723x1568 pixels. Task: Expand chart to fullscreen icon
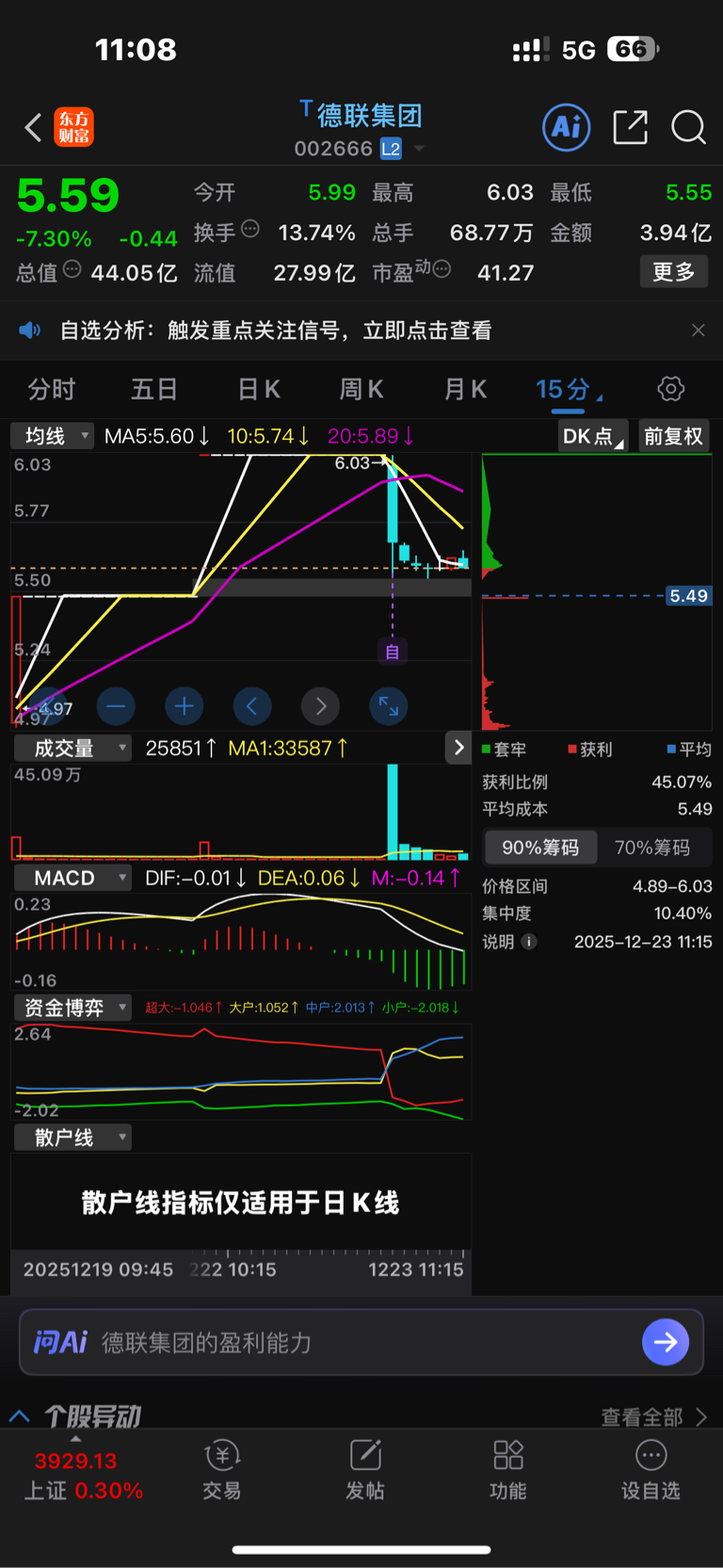pyautogui.click(x=389, y=705)
